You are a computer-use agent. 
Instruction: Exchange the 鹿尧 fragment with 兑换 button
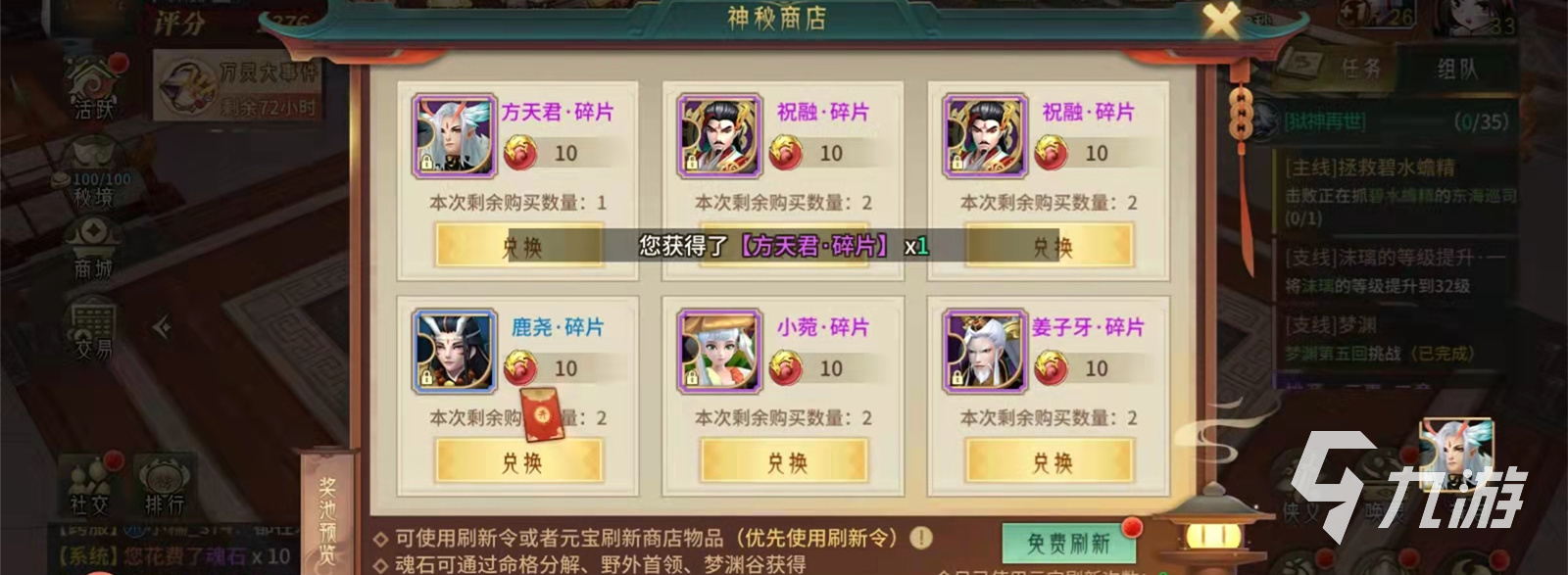click(x=520, y=460)
